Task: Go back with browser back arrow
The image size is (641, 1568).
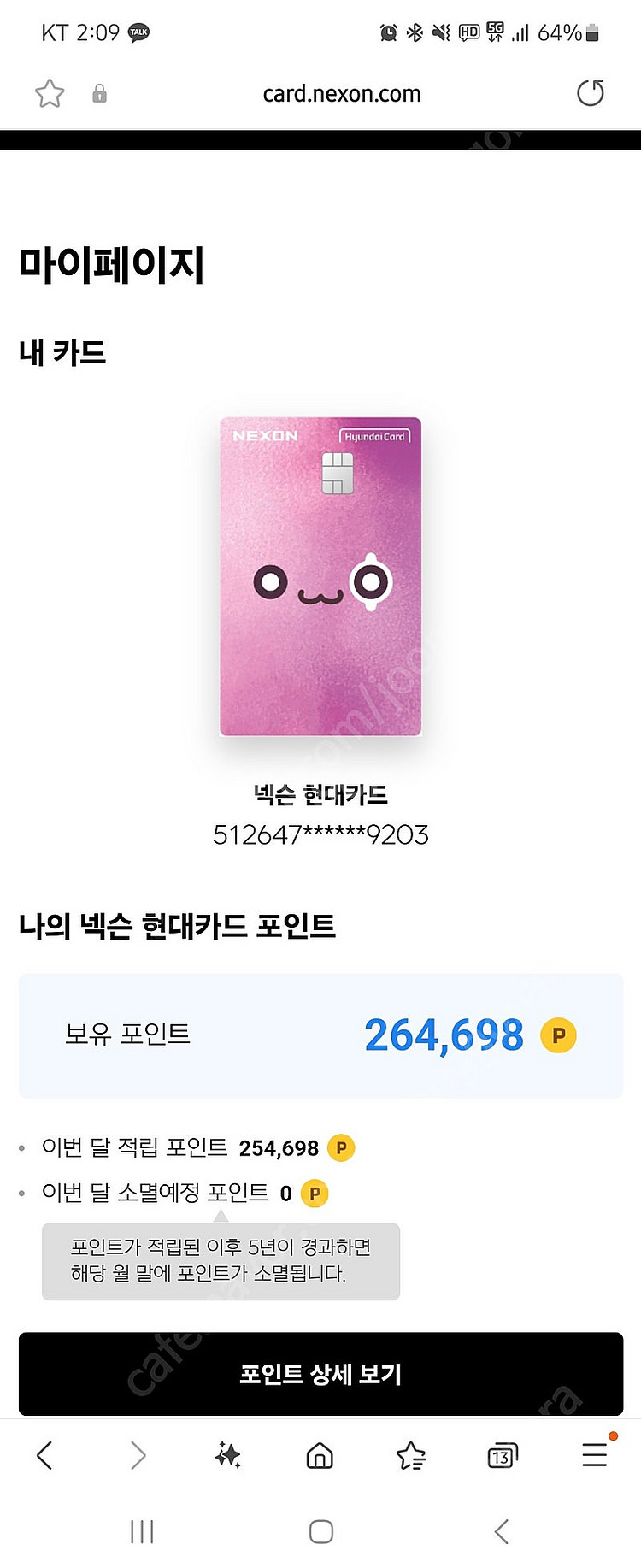Action: [45, 1455]
